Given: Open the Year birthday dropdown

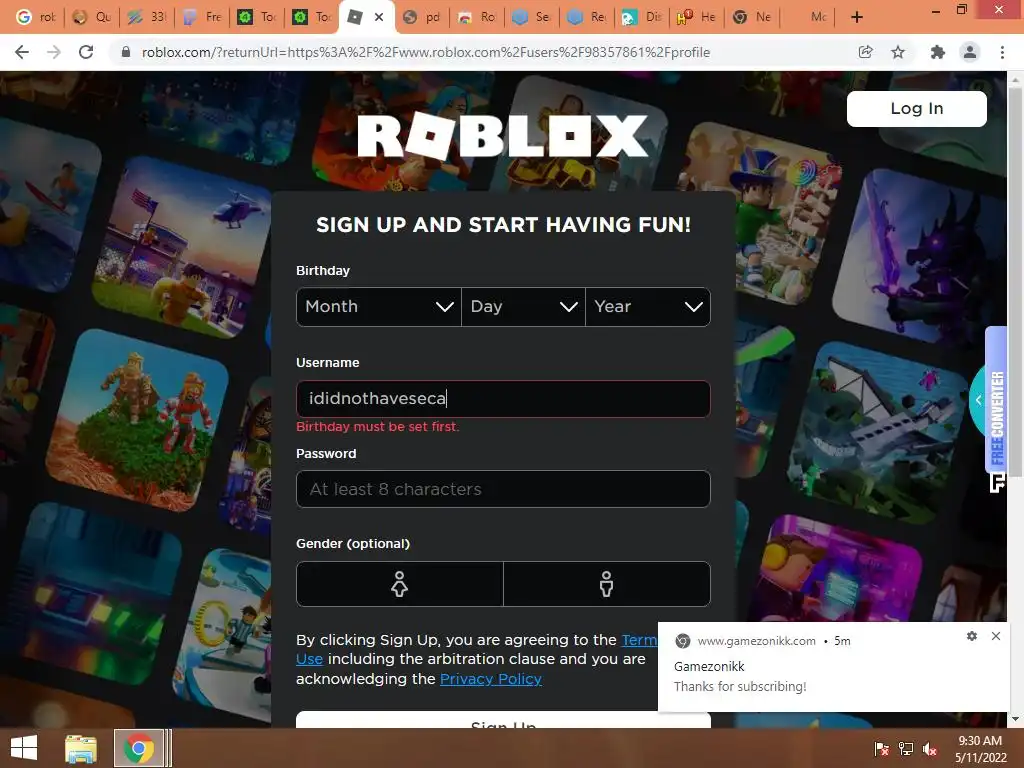Looking at the screenshot, I should coord(648,306).
